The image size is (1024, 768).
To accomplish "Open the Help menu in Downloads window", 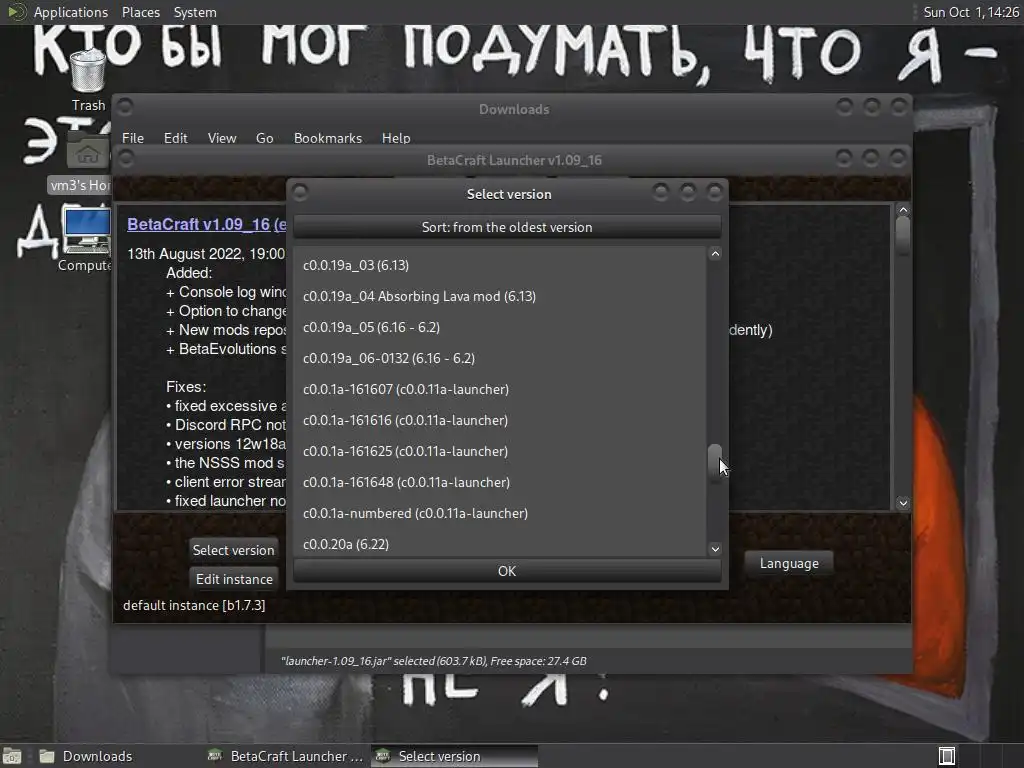I will point(396,138).
